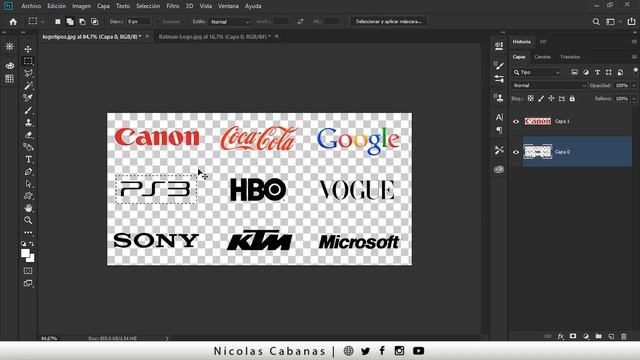Image resolution: width=640 pixels, height=360 pixels.
Task: Select the Brush tool
Action: click(28, 111)
